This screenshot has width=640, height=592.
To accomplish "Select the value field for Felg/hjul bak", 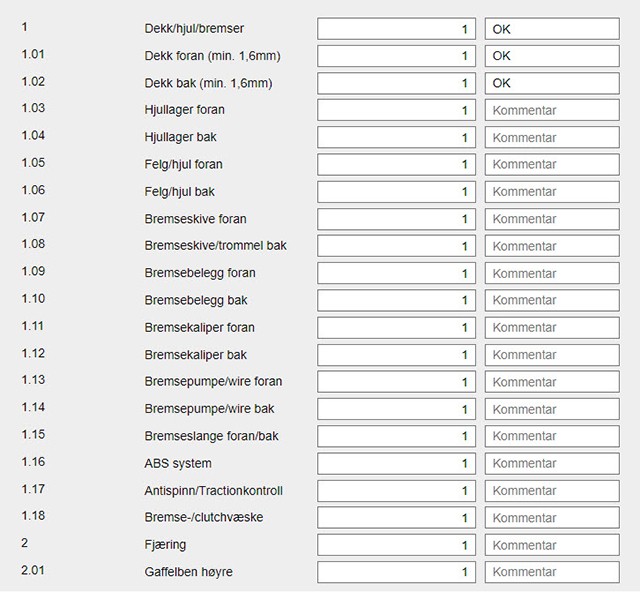I will (396, 191).
